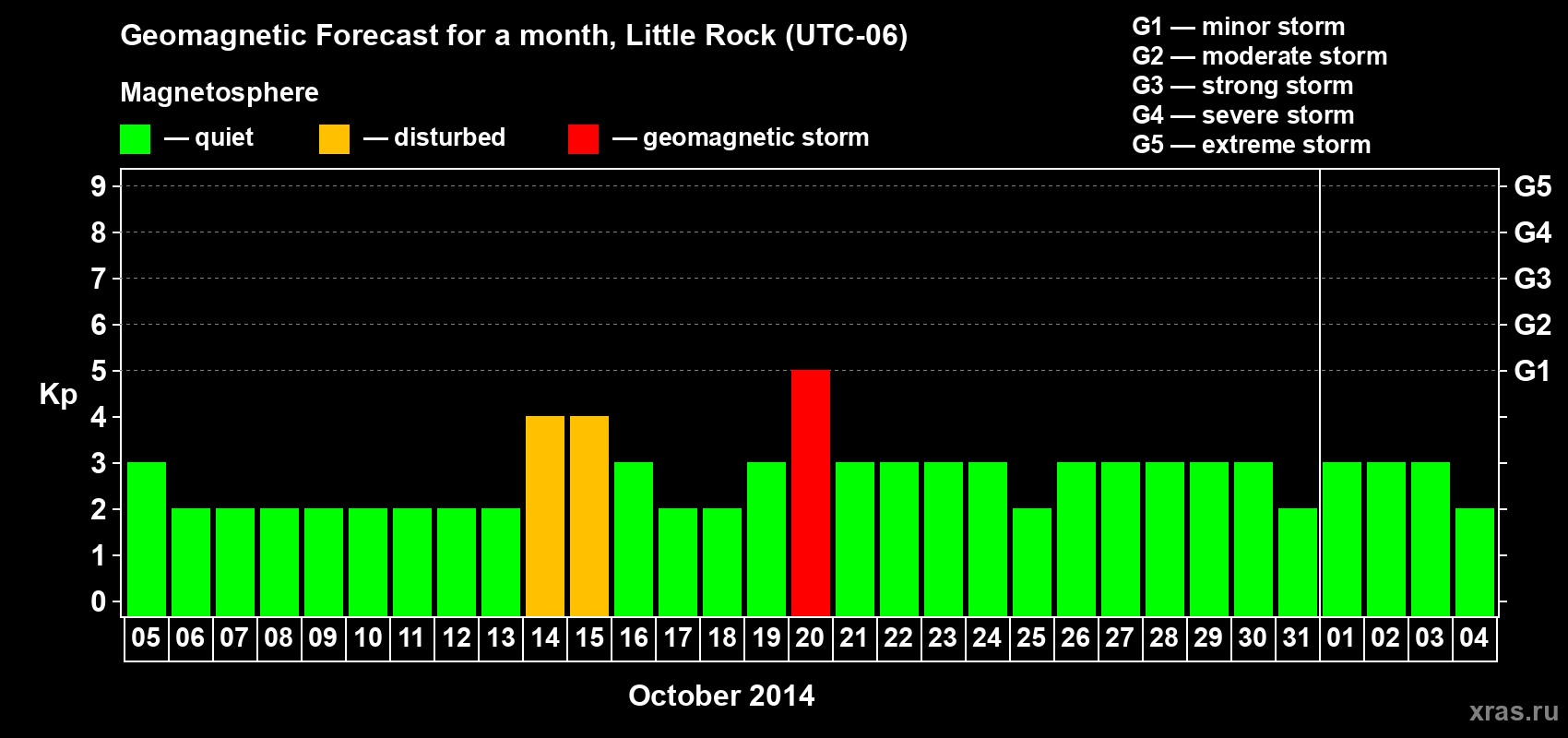Click the Kp axis value '7'

point(99,279)
